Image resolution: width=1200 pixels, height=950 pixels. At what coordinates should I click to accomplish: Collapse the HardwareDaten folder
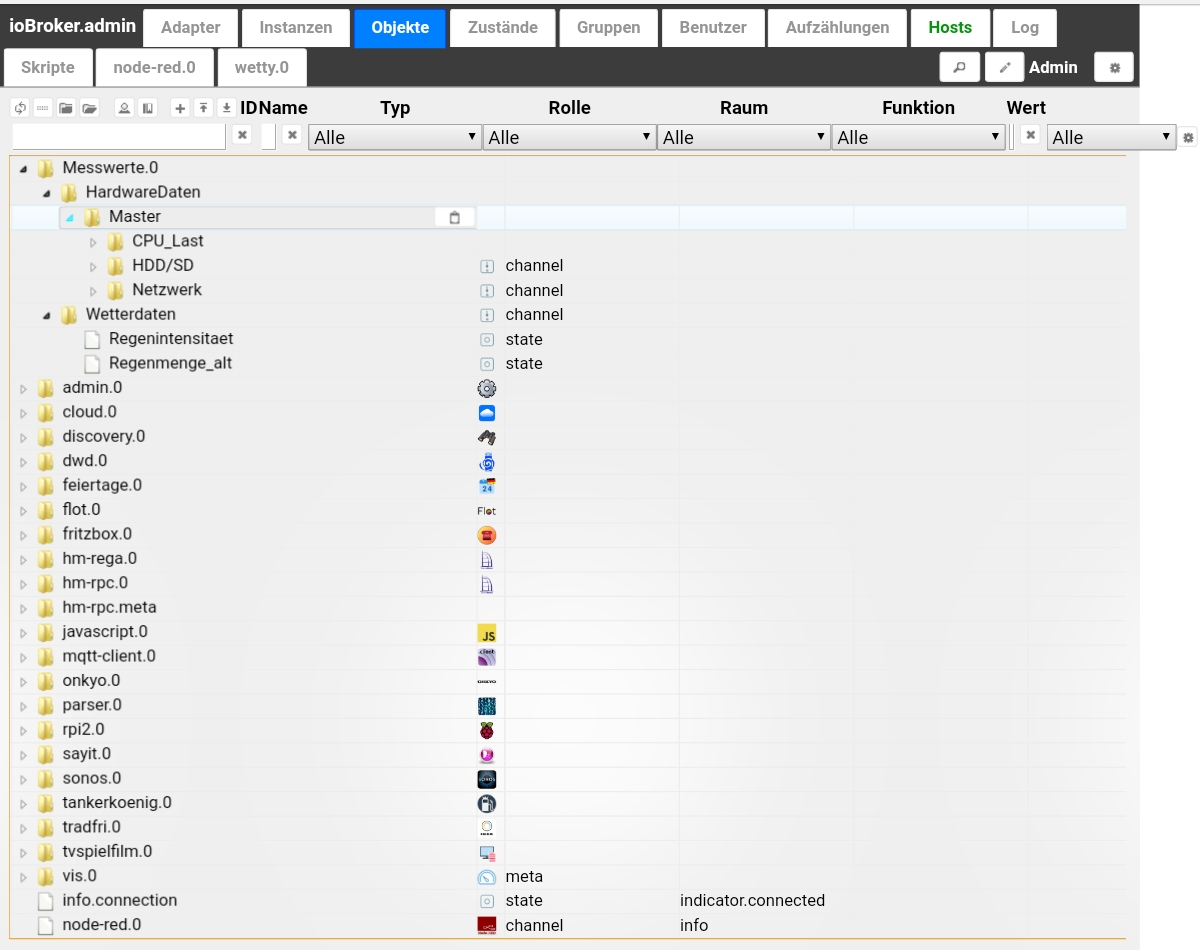tap(47, 192)
